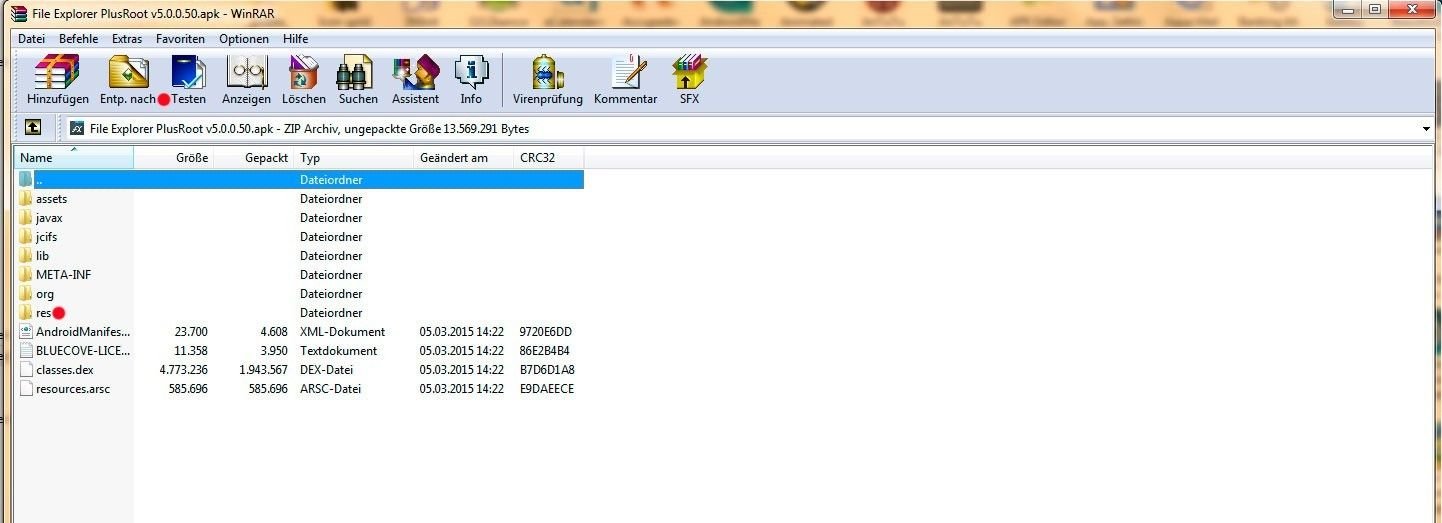This screenshot has width=1442, height=523.
Task: Sort by Gepackt column header
Action: point(254,158)
